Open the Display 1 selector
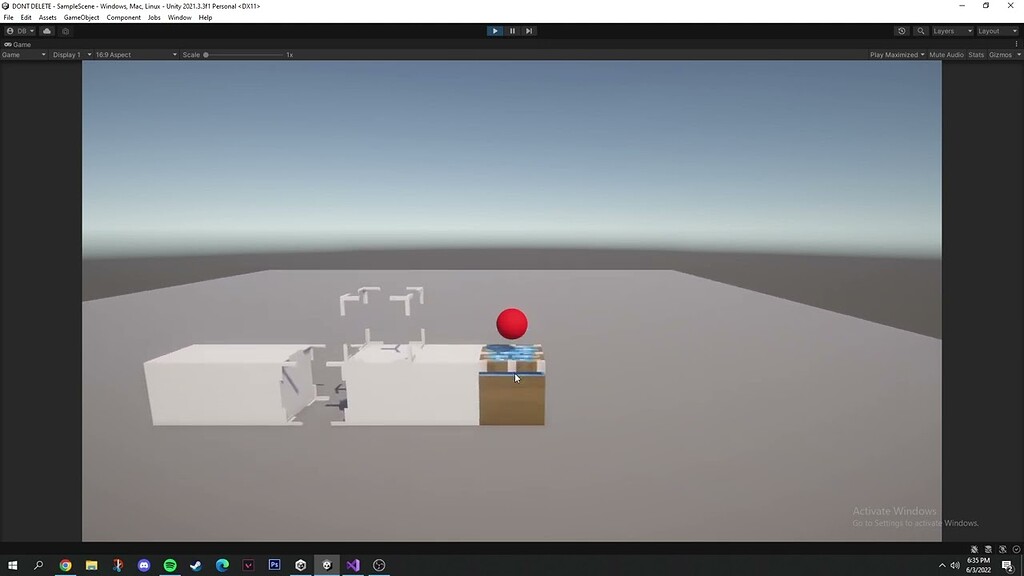This screenshot has width=1024, height=576. (x=68, y=54)
